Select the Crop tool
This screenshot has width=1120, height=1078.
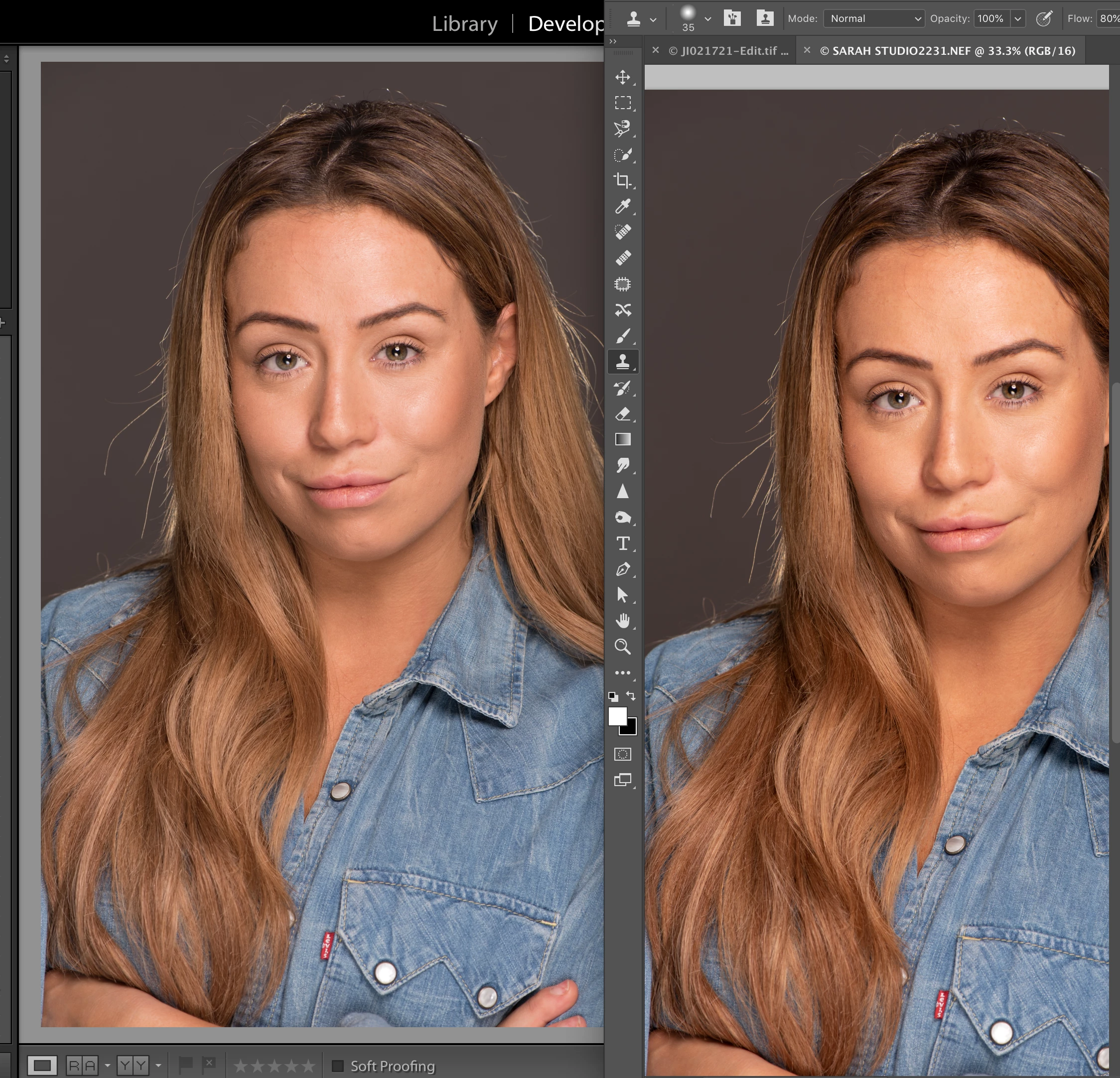622,180
